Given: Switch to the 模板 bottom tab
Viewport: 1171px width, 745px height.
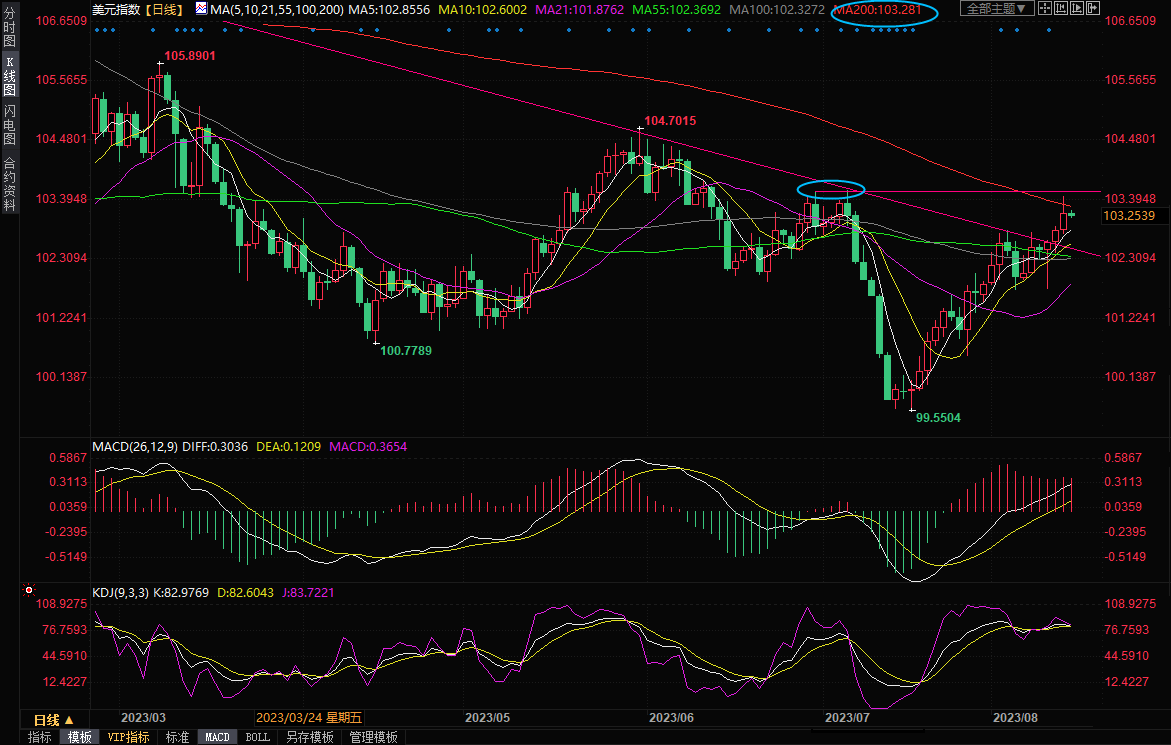Looking at the screenshot, I should [x=79, y=737].
